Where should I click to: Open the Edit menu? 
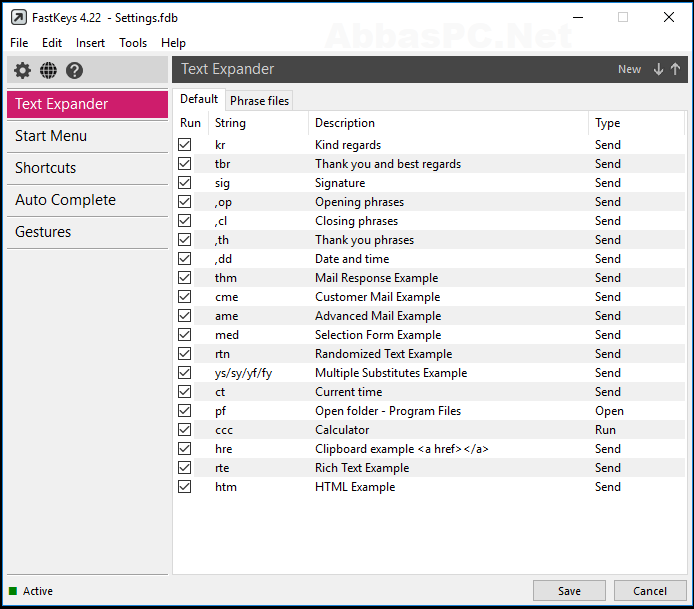[52, 43]
